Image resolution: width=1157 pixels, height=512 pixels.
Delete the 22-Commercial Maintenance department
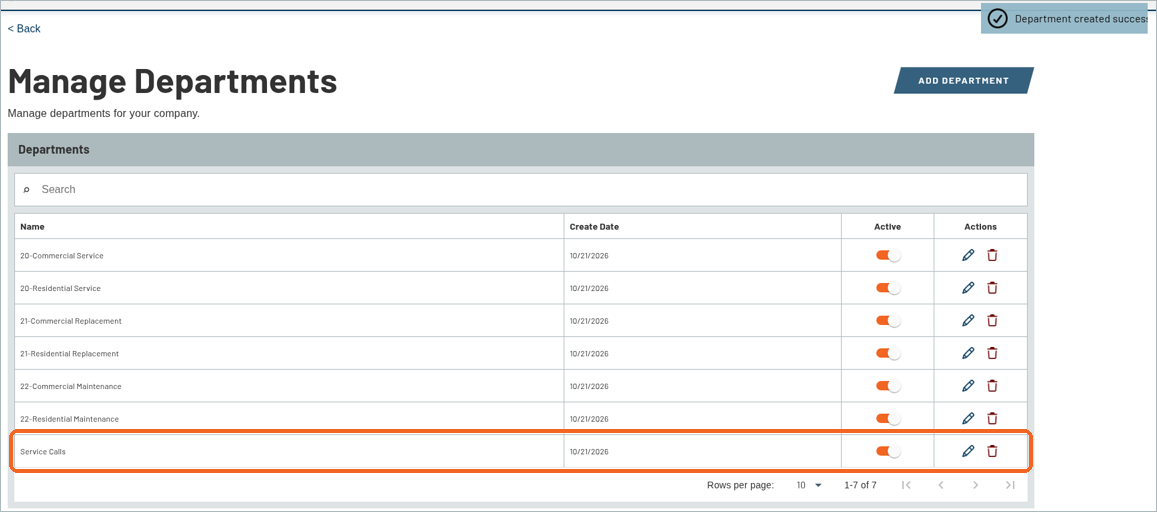(992, 385)
